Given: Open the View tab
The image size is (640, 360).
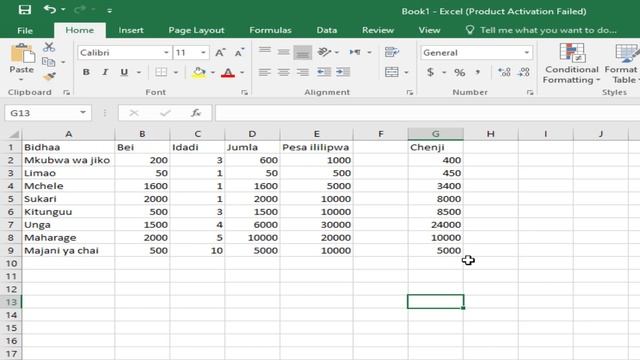Looking at the screenshot, I should (x=429, y=30).
